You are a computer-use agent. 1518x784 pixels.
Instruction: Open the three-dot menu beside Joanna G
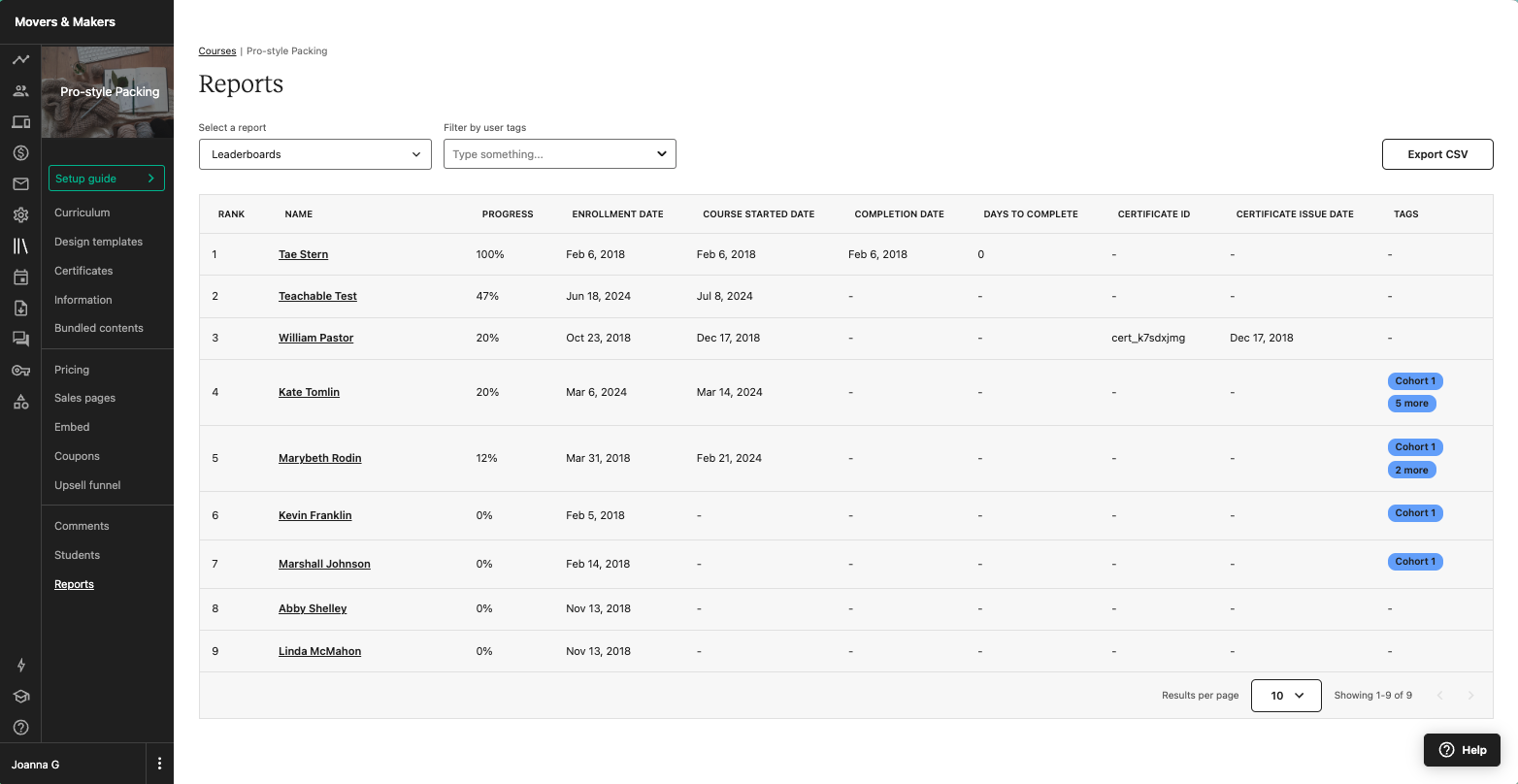(160, 764)
